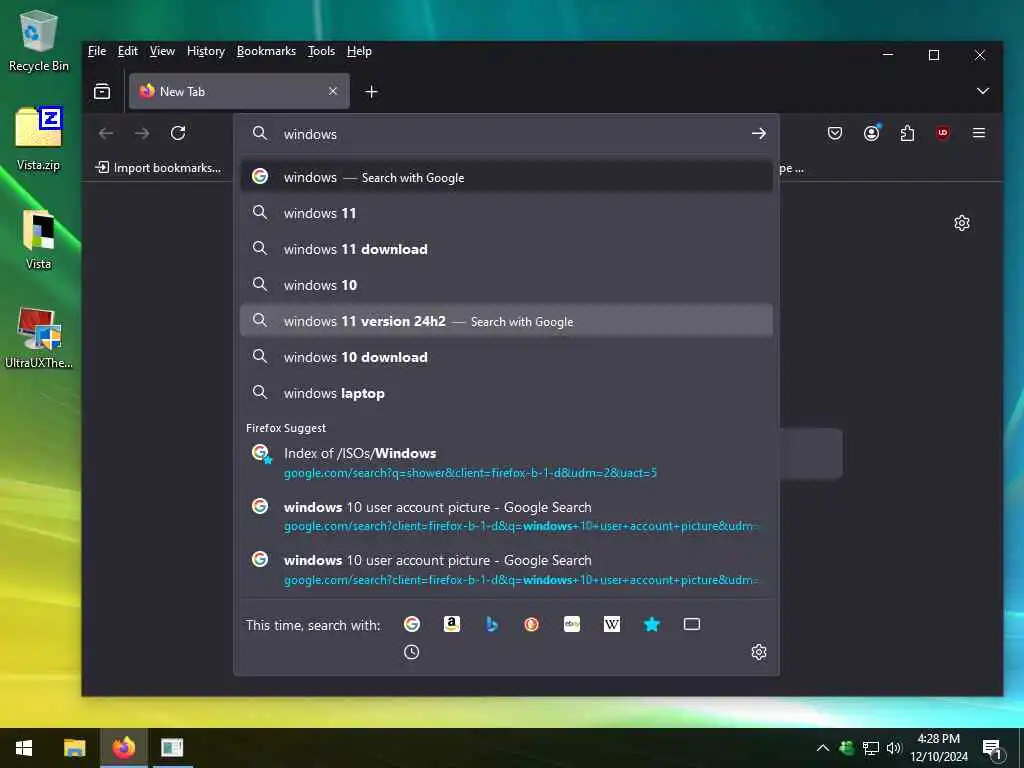Open File Explorer from taskbar
The width and height of the screenshot is (1024, 768).
(x=74, y=748)
